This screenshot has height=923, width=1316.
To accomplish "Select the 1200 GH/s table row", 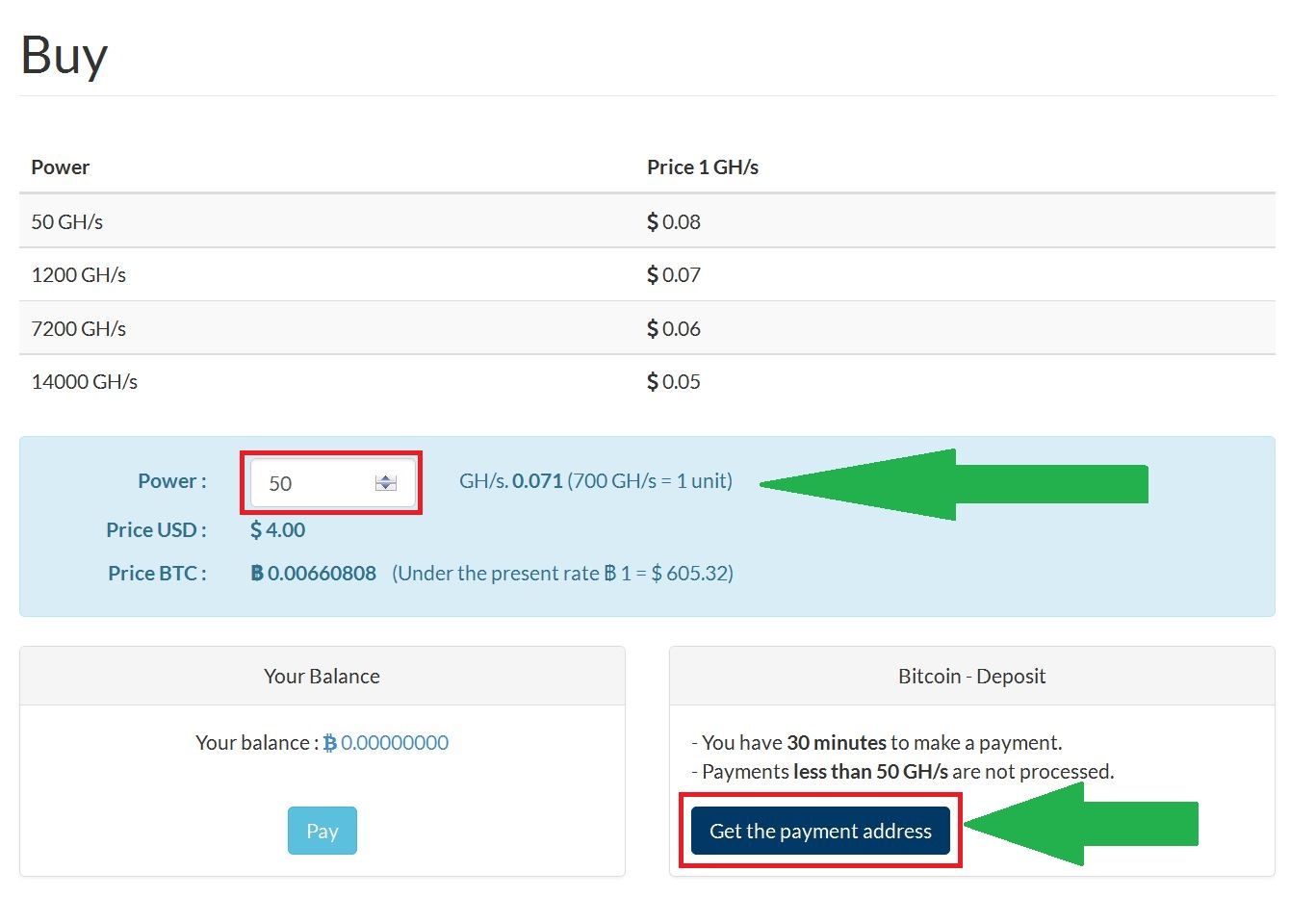I will (647, 274).
